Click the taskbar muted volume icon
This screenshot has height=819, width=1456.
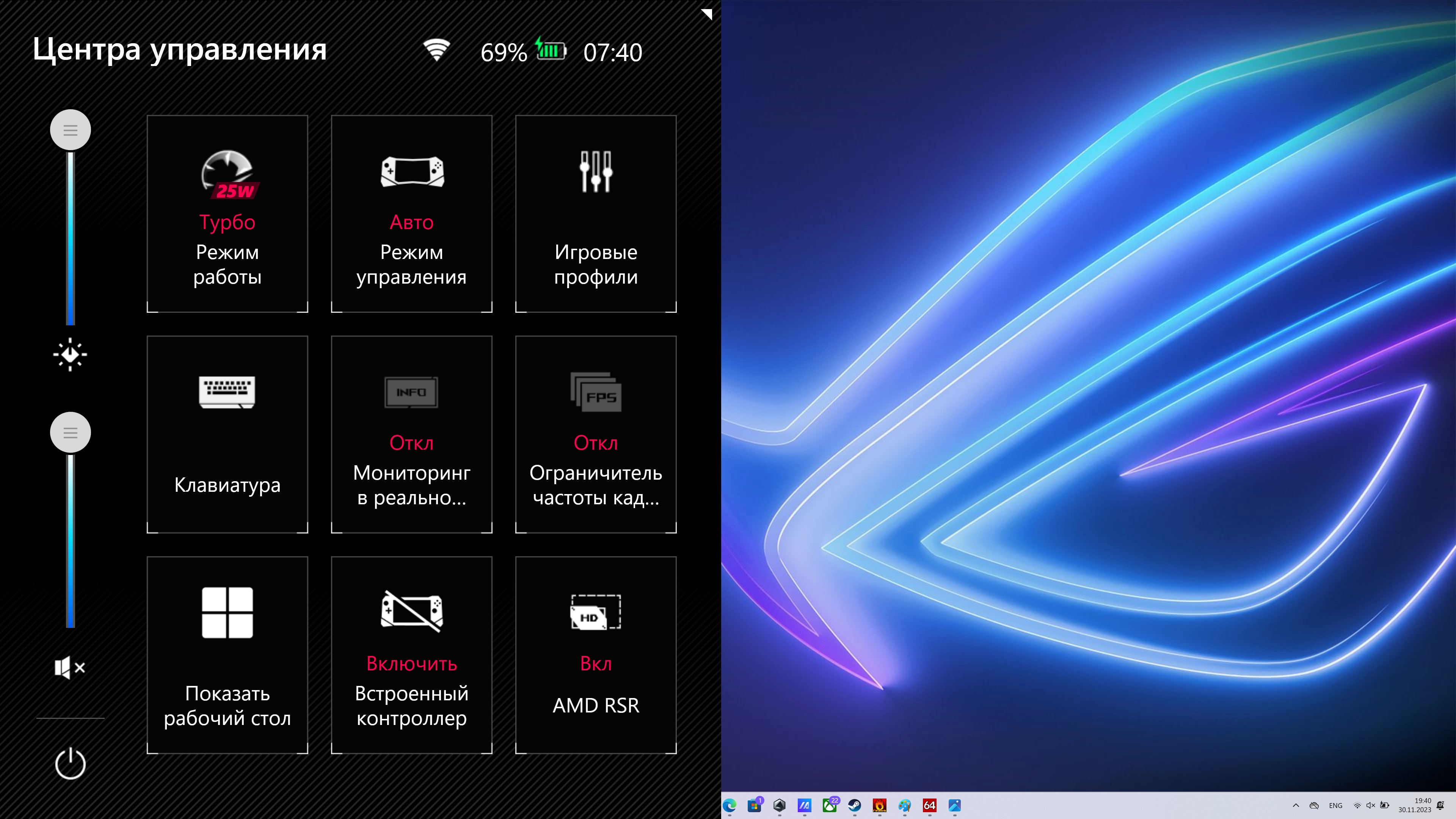coord(1371,805)
